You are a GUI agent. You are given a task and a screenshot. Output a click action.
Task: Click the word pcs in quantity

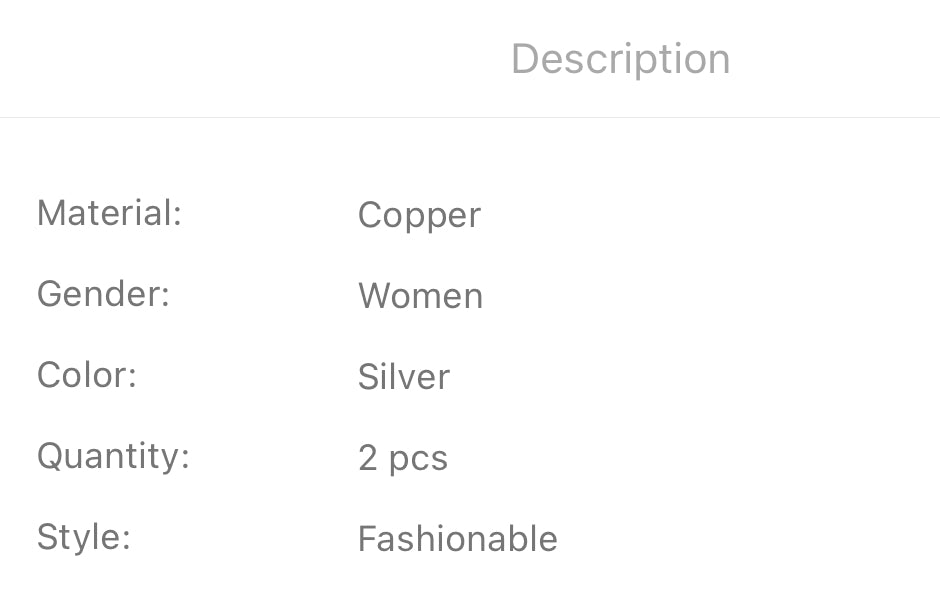tap(418, 460)
